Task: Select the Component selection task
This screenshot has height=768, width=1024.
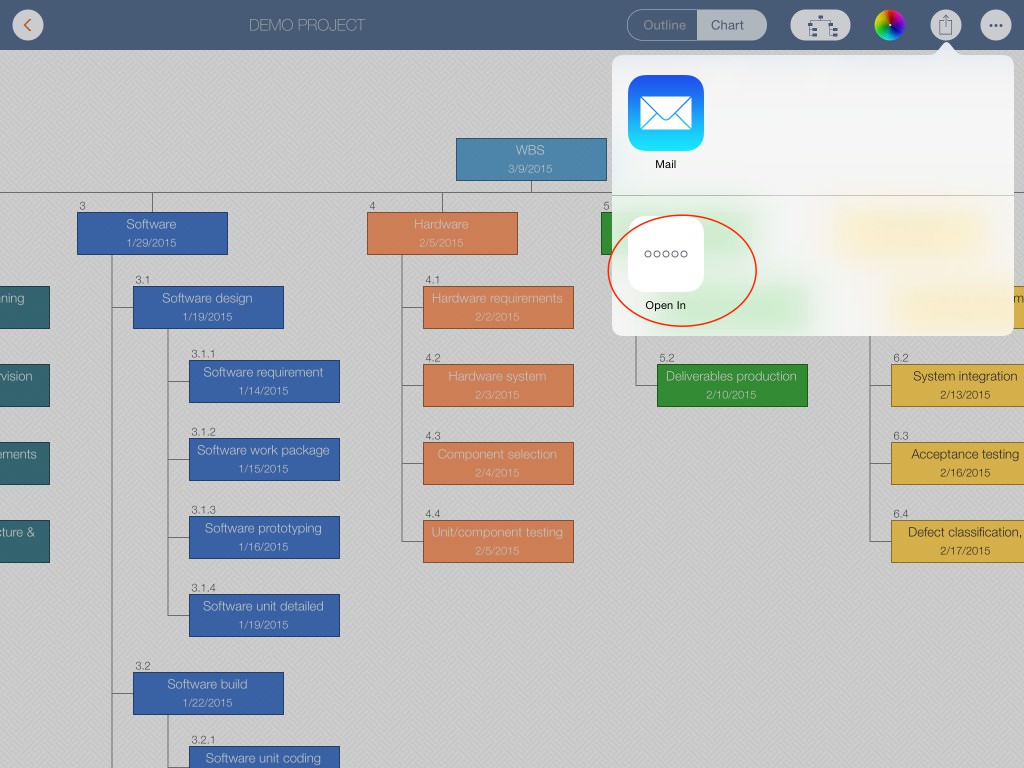Action: [498, 463]
